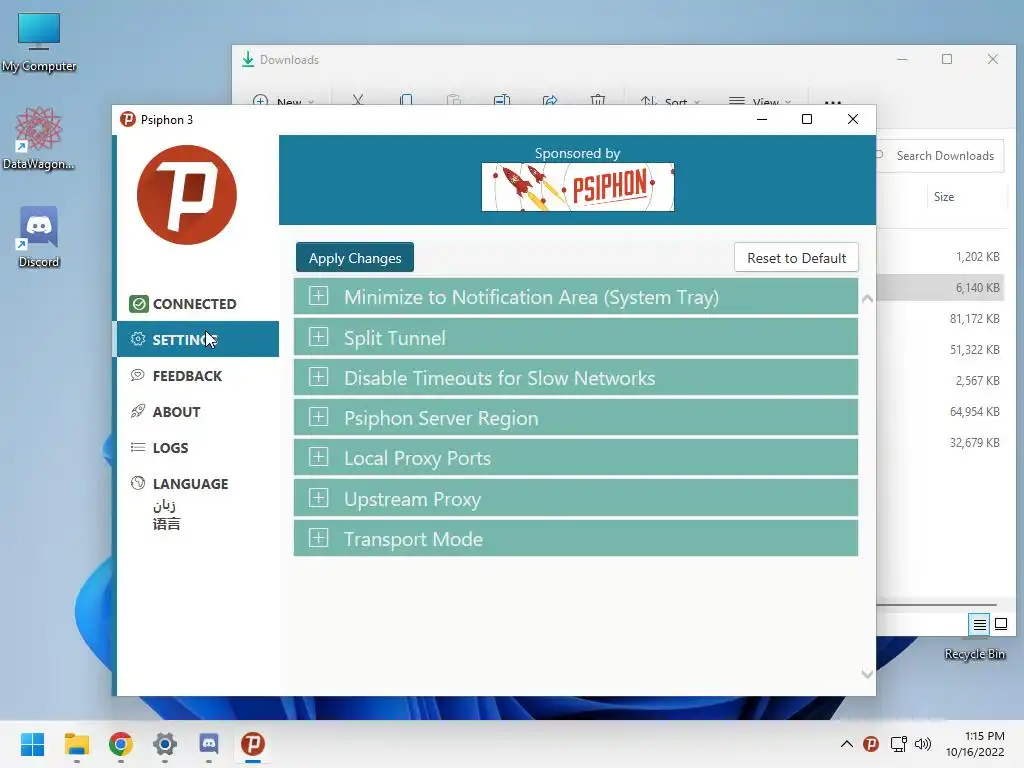Open Google Chrome from taskbar
Screen dimensions: 1024x768
point(121,744)
